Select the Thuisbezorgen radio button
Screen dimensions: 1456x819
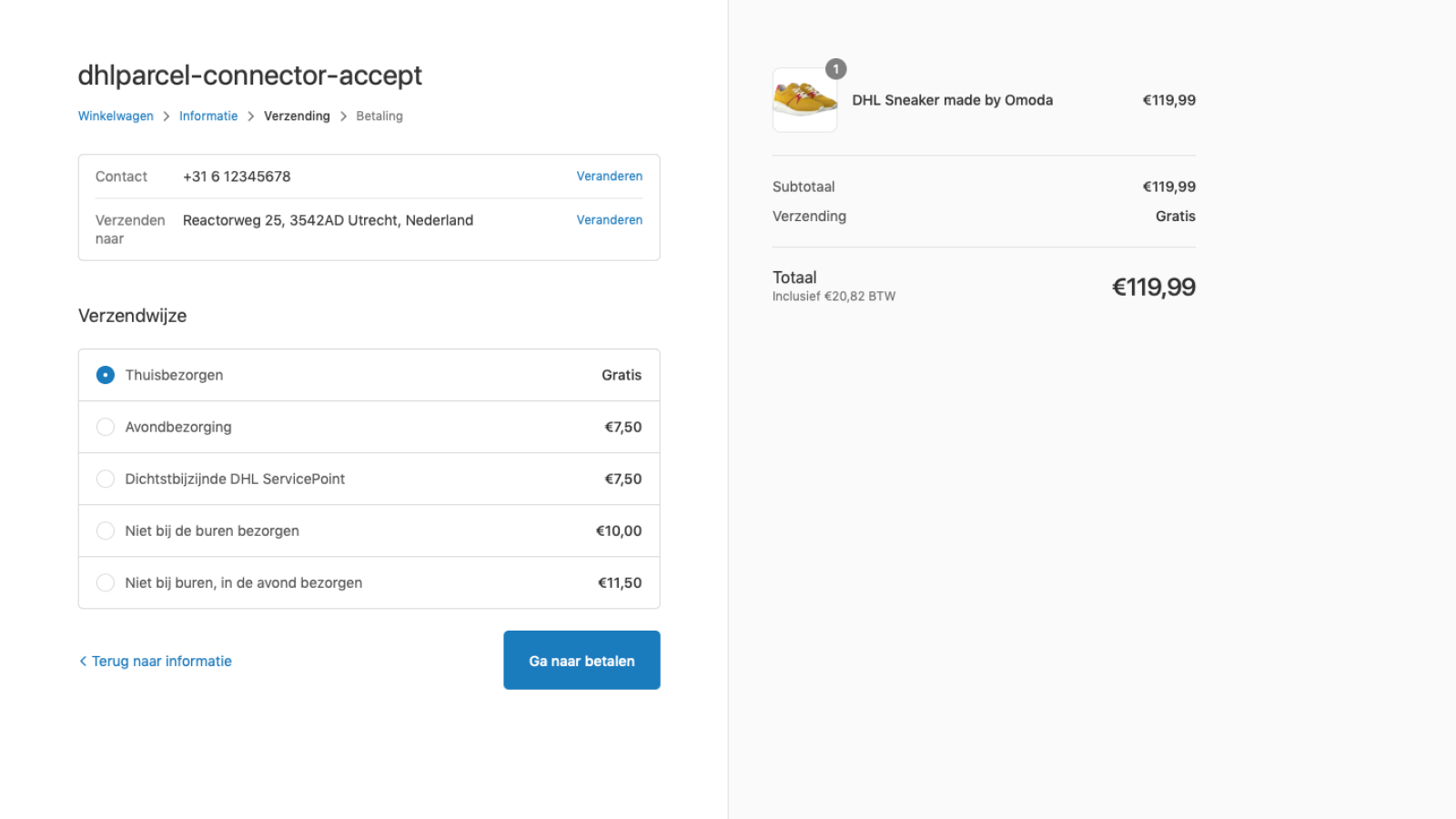[105, 374]
